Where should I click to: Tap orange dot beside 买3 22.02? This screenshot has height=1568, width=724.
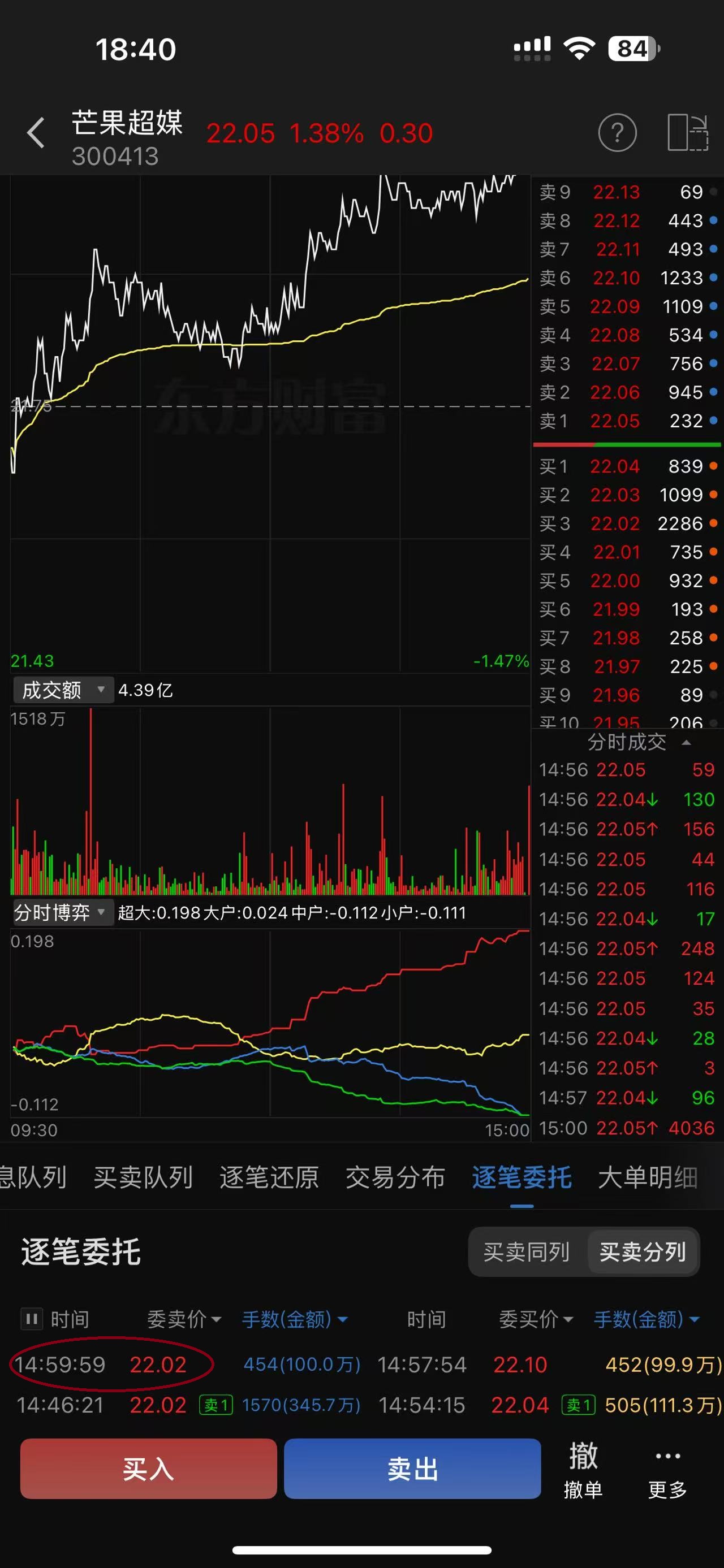(713, 523)
